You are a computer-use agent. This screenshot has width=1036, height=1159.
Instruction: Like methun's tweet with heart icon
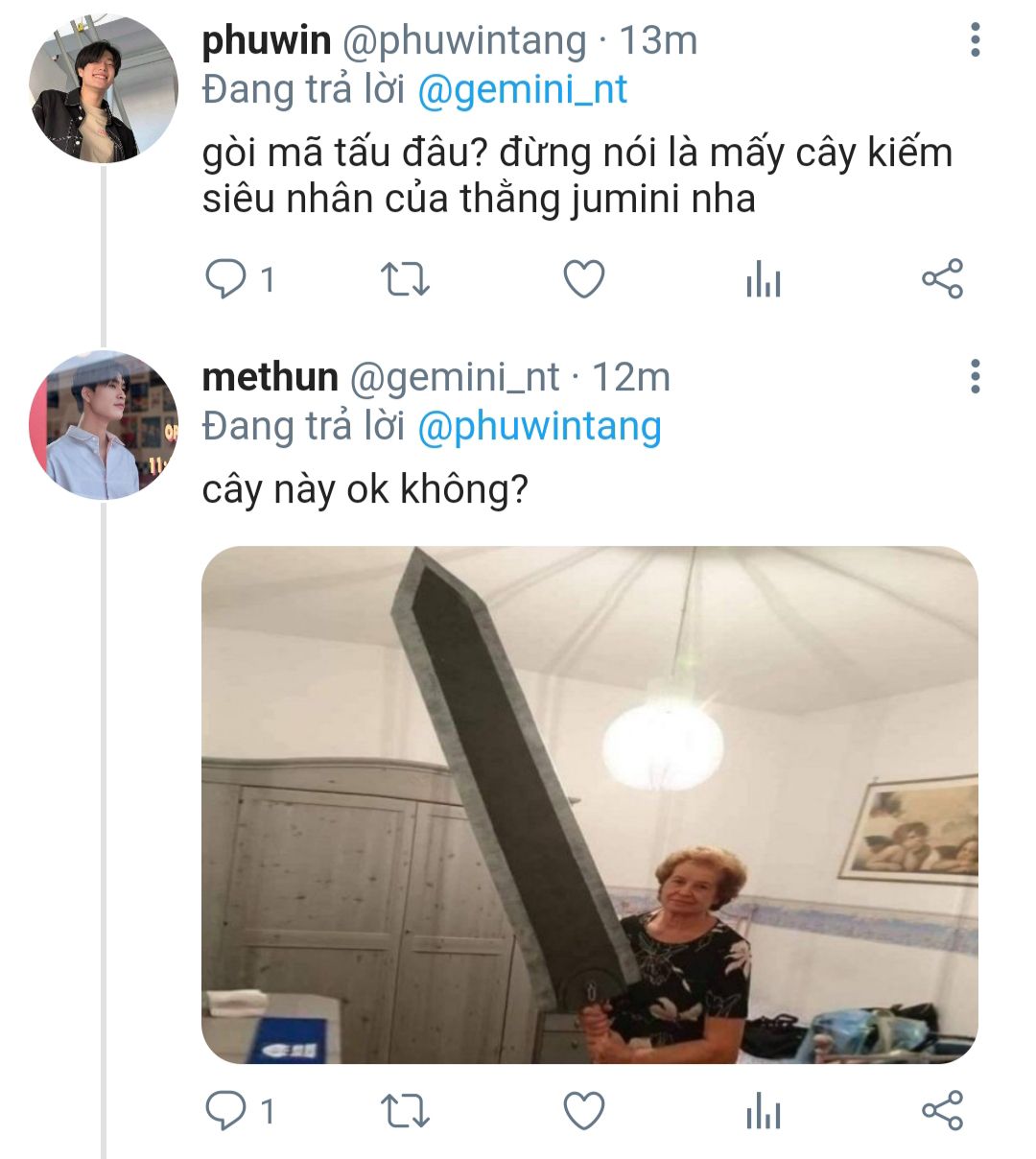point(583,1111)
